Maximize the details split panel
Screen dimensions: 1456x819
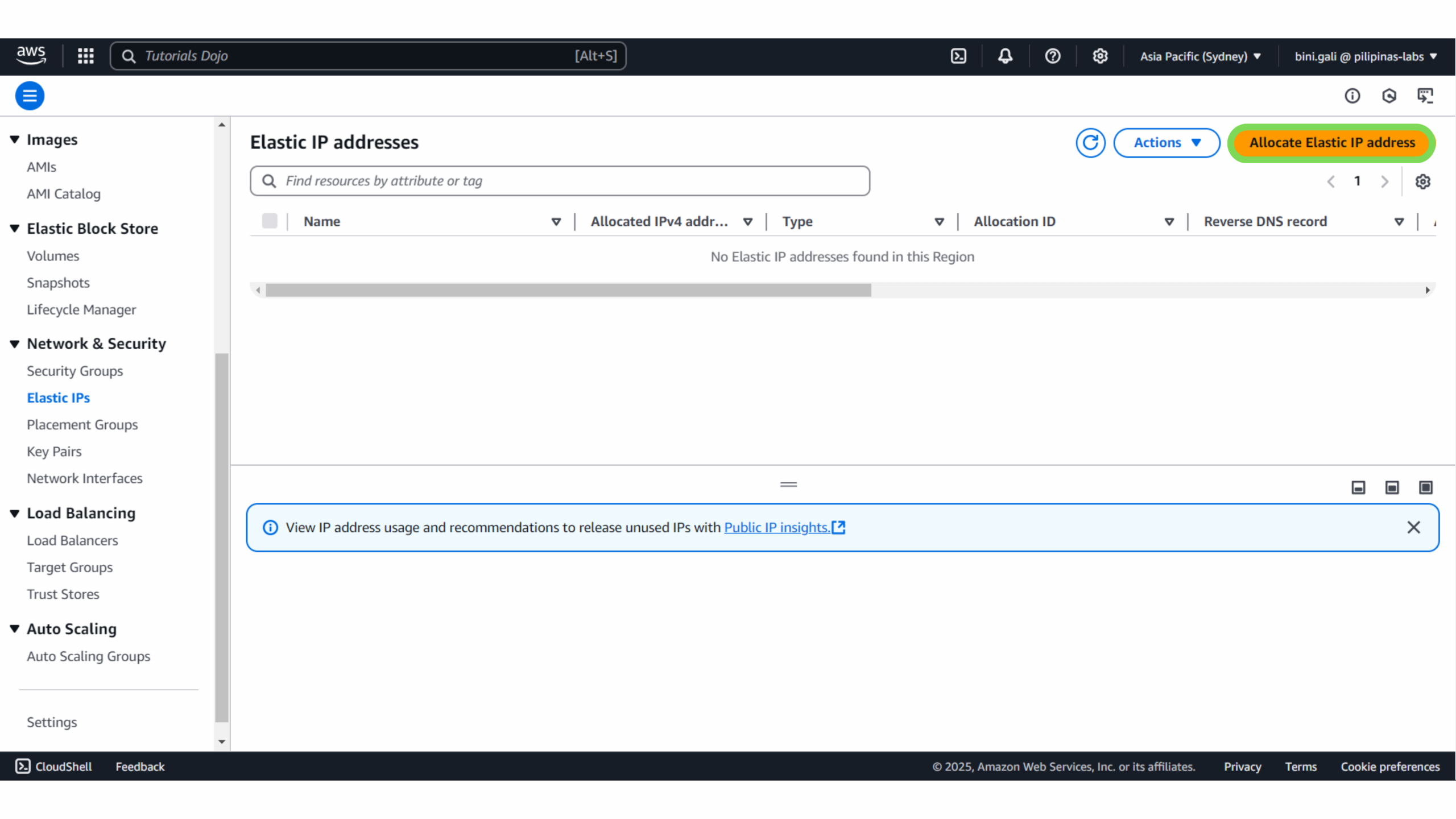point(1425,487)
